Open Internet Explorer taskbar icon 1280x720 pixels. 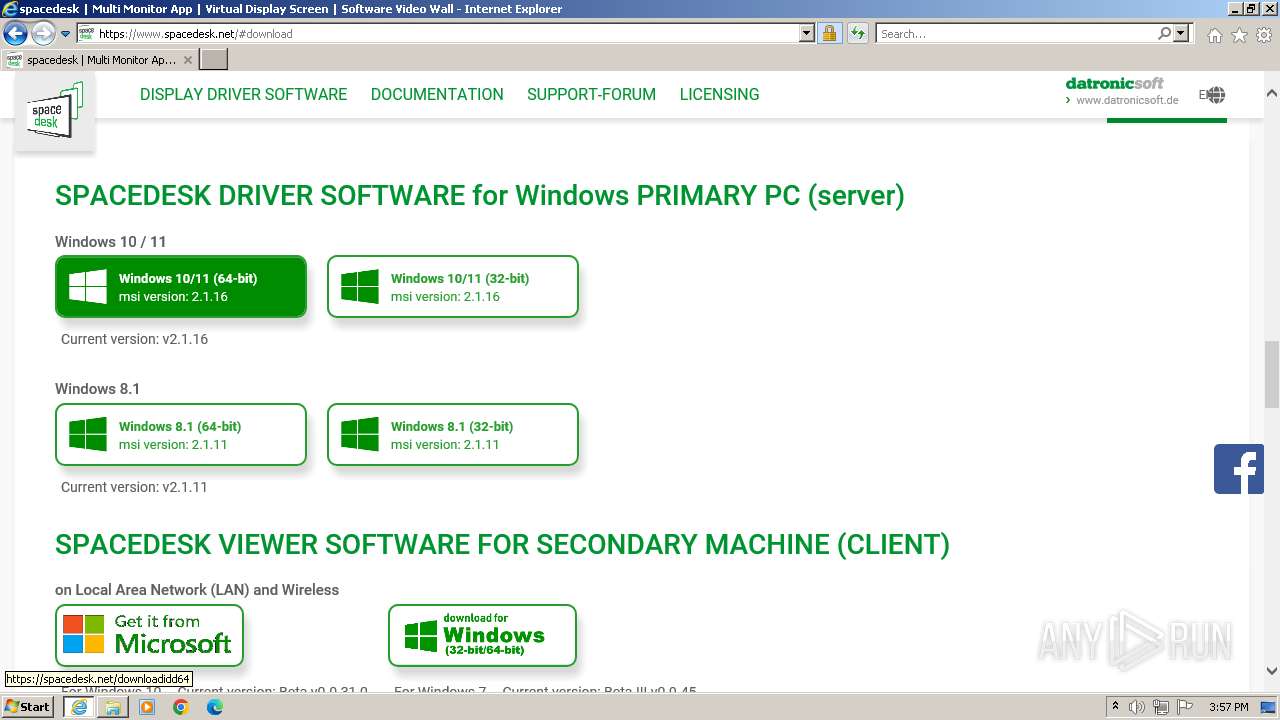(79, 707)
